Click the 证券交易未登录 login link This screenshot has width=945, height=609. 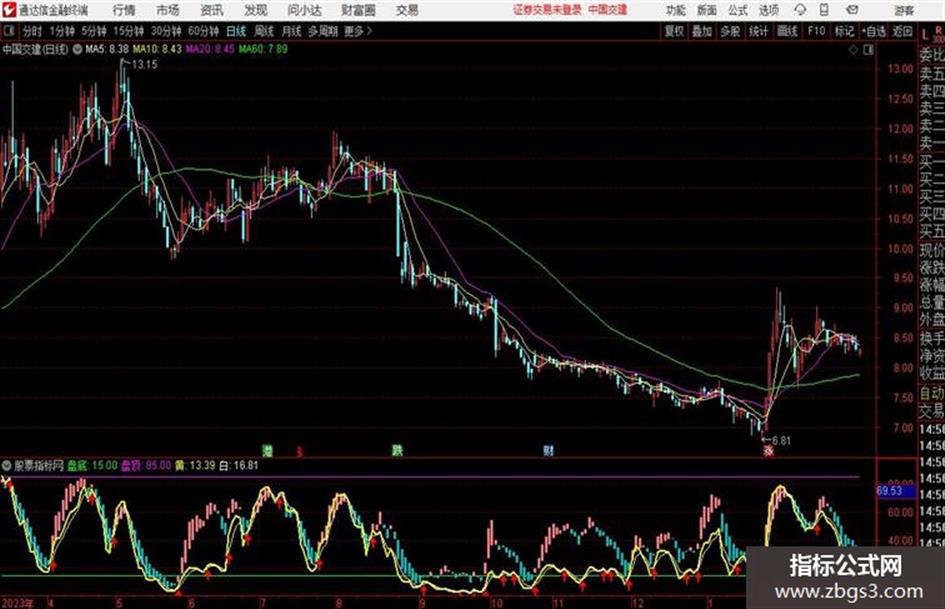click(547, 10)
